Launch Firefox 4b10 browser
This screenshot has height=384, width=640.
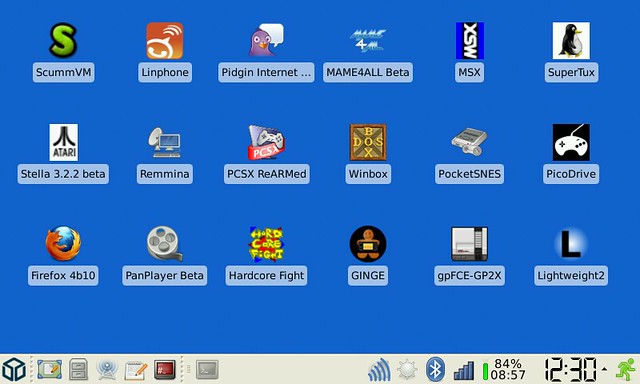pyautogui.click(x=63, y=244)
